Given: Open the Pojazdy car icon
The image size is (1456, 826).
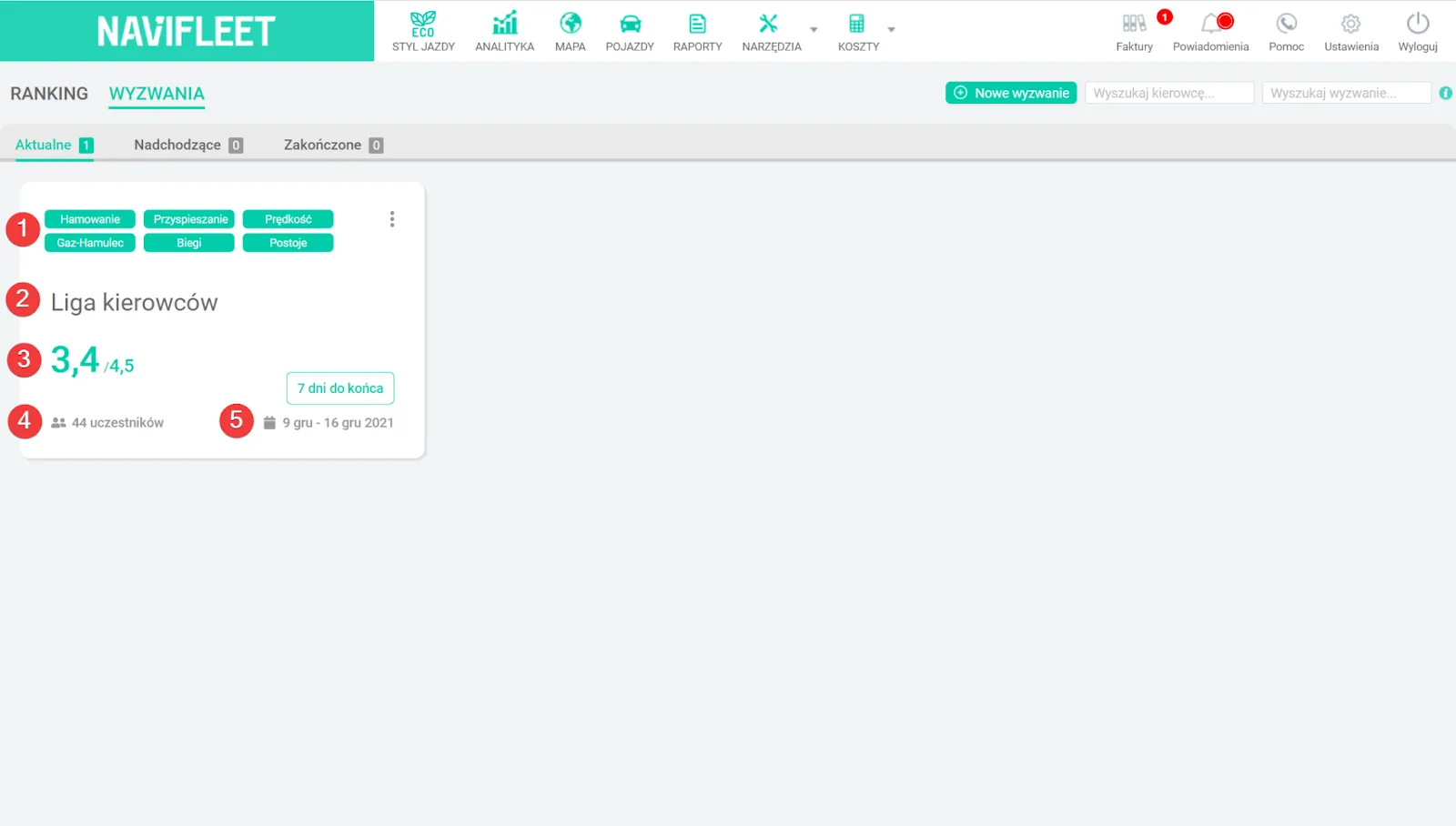Looking at the screenshot, I should click(x=630, y=24).
